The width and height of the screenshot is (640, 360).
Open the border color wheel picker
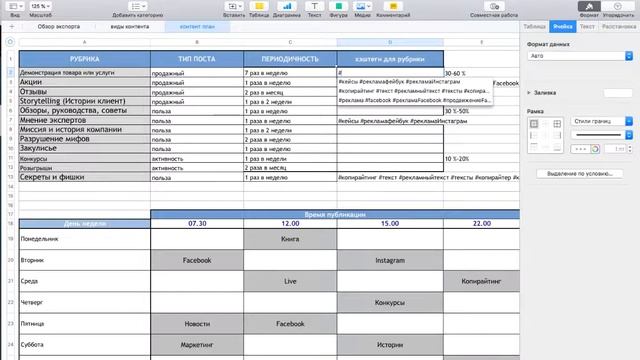[595, 149]
